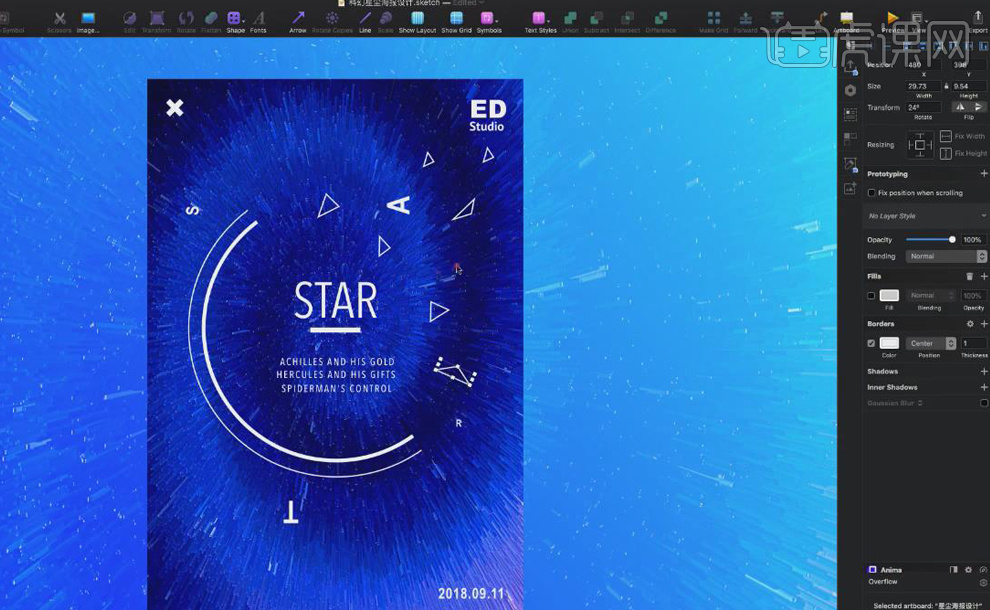The image size is (990, 610).
Task: Open the No Layer Style dropdown
Action: [926, 216]
